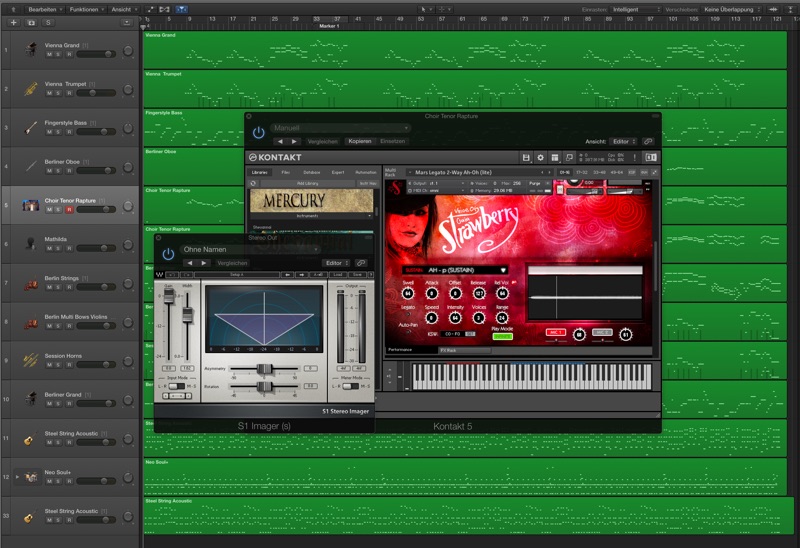Click the Vienna Grand pan knob
Viewport: 800px width, 548px height.
click(x=128, y=51)
